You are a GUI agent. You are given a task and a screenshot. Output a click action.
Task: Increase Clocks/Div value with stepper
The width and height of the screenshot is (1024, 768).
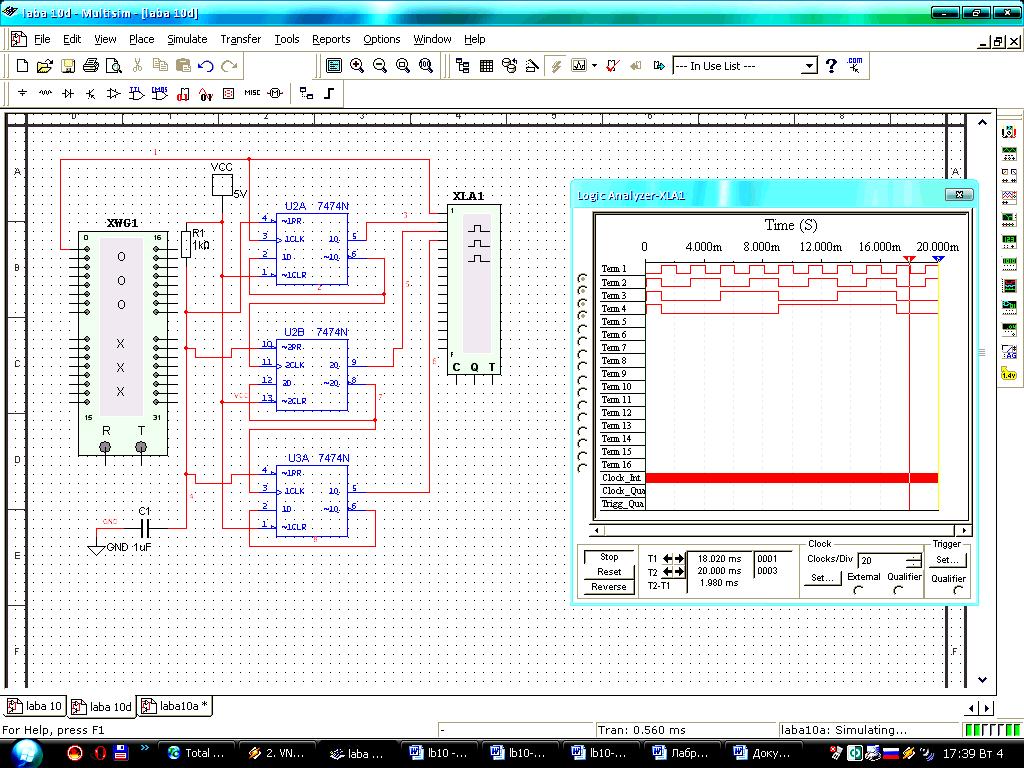[x=914, y=557]
